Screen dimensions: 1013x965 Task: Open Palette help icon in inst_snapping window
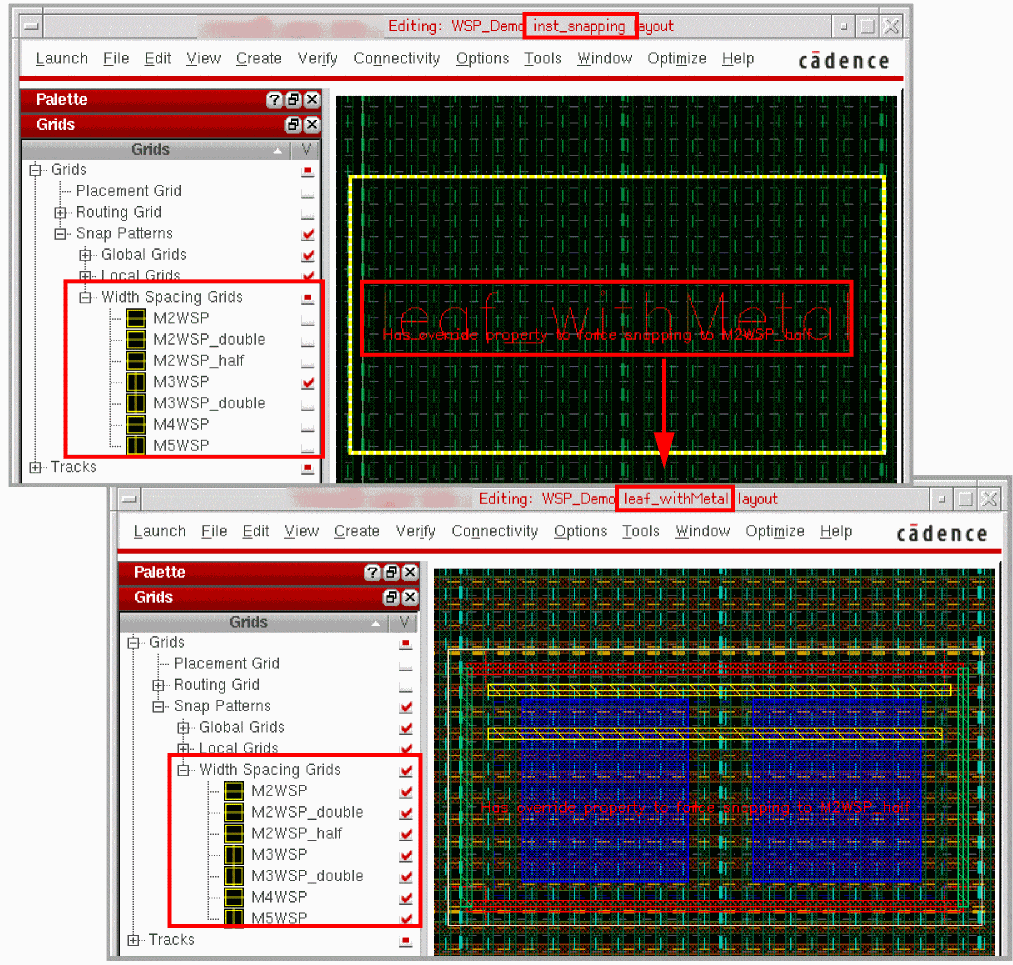pyautogui.click(x=275, y=99)
